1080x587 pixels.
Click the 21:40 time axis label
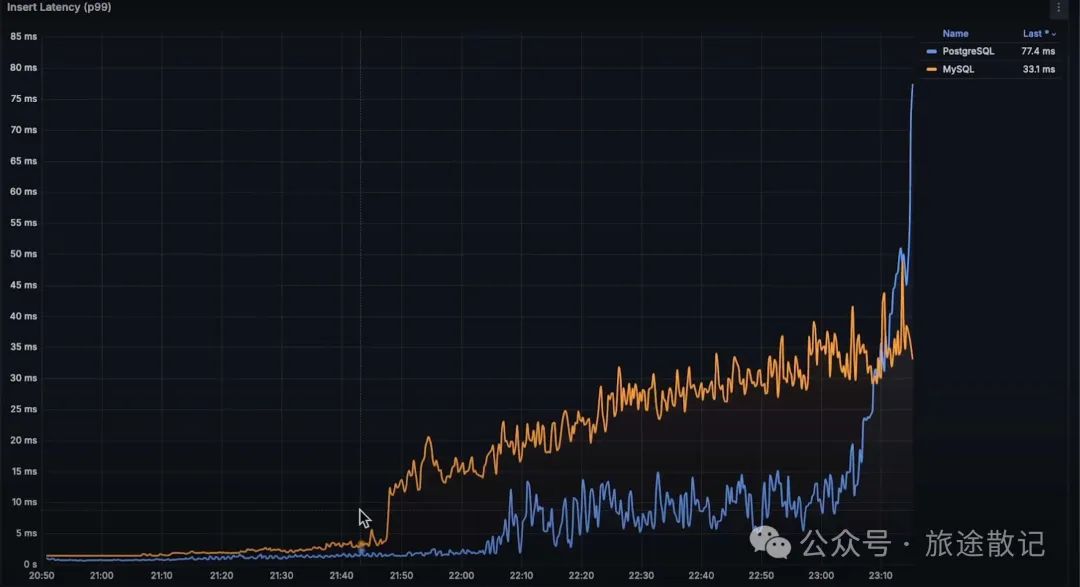point(341,575)
